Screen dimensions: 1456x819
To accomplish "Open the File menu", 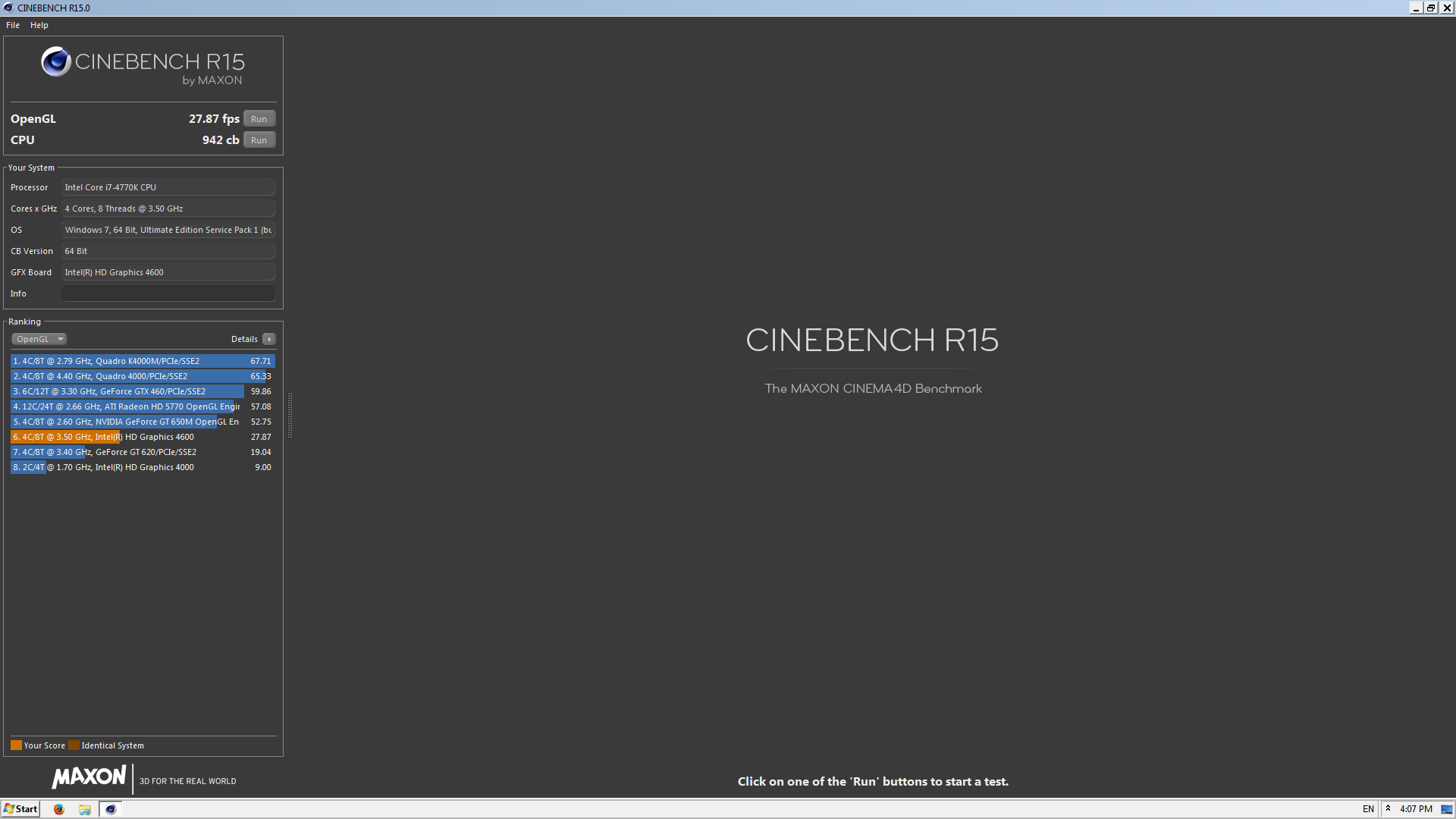I will [13, 25].
